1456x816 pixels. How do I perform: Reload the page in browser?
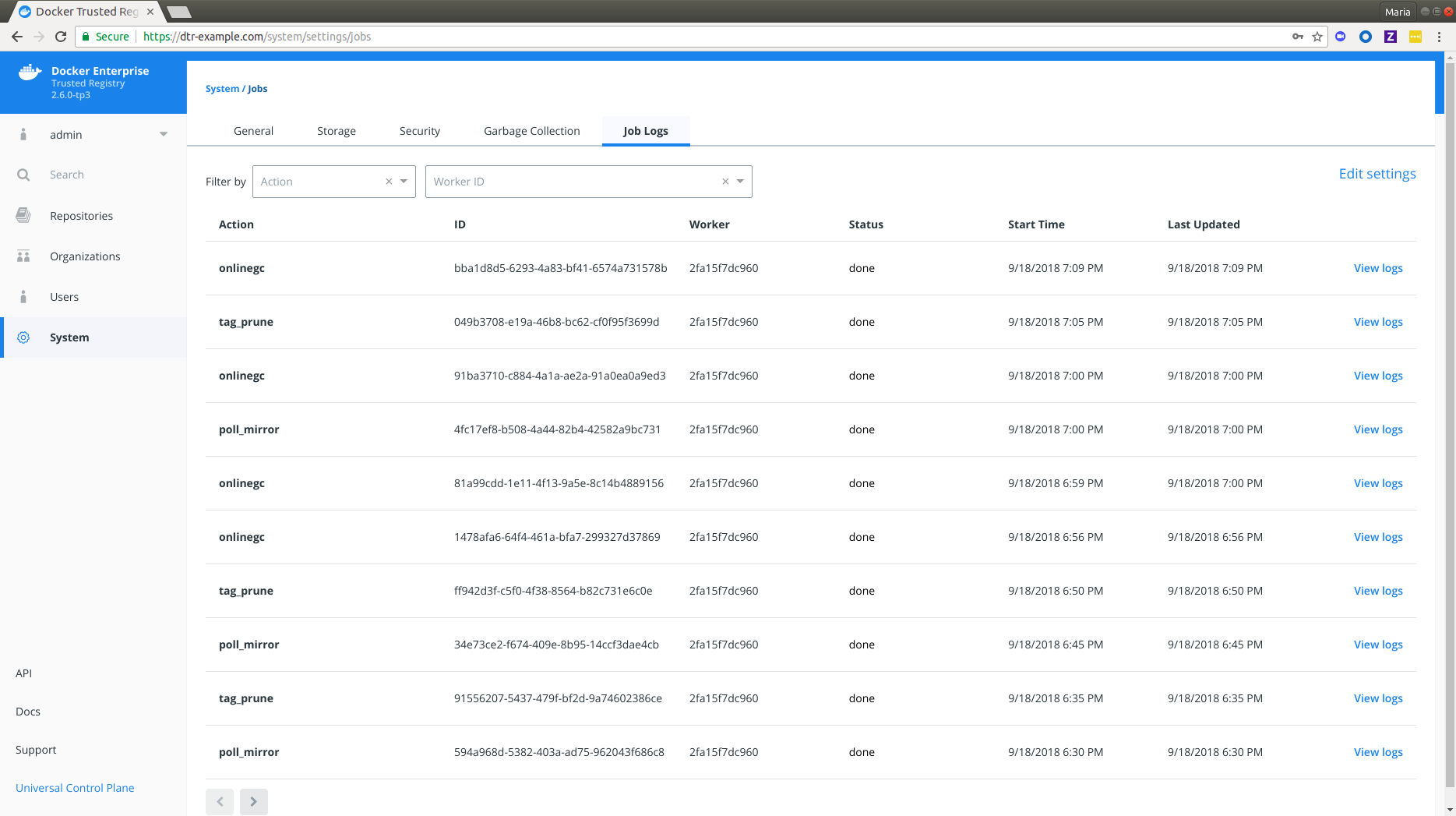pyautogui.click(x=61, y=37)
